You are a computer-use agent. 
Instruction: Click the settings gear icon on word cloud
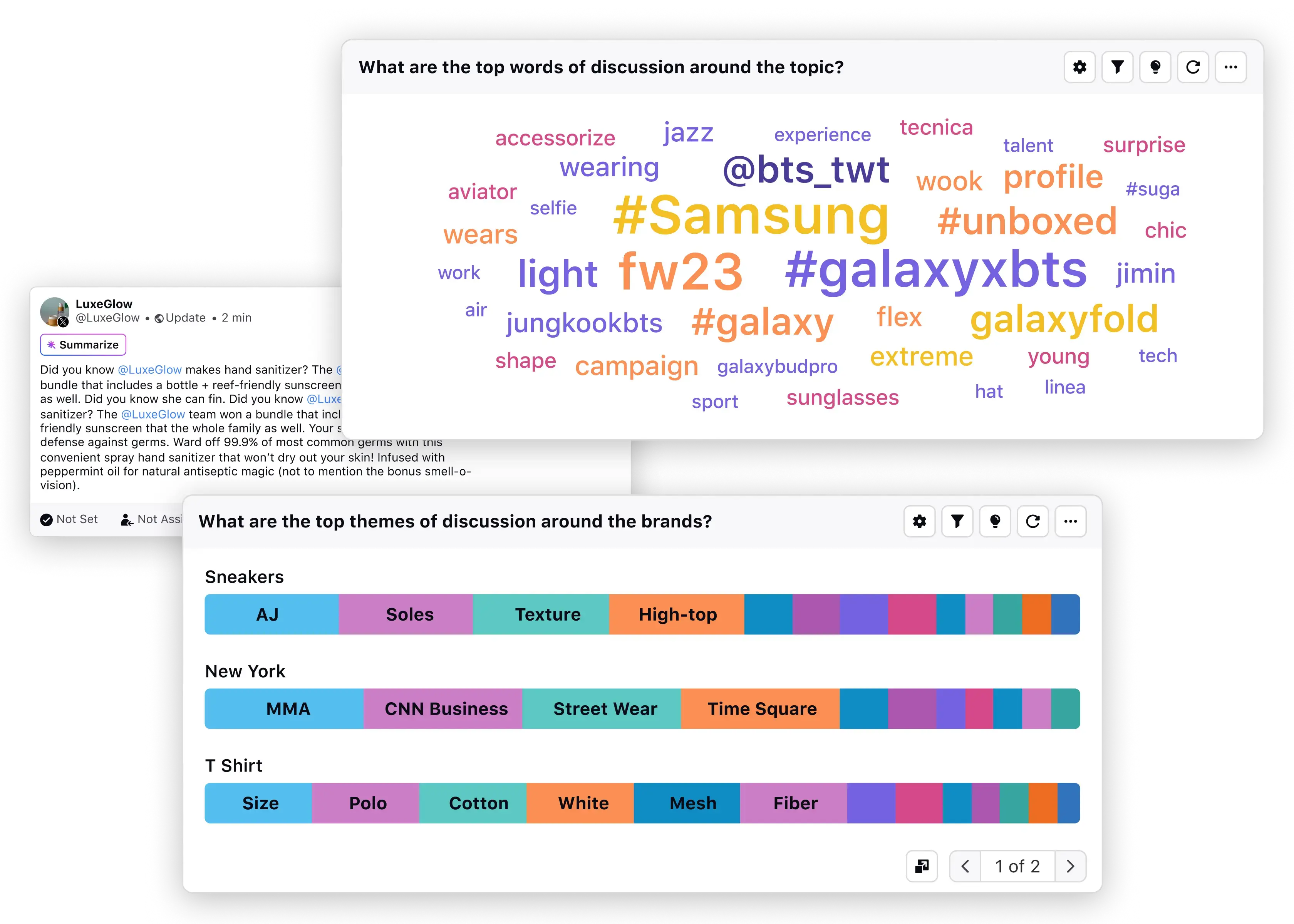(1080, 67)
